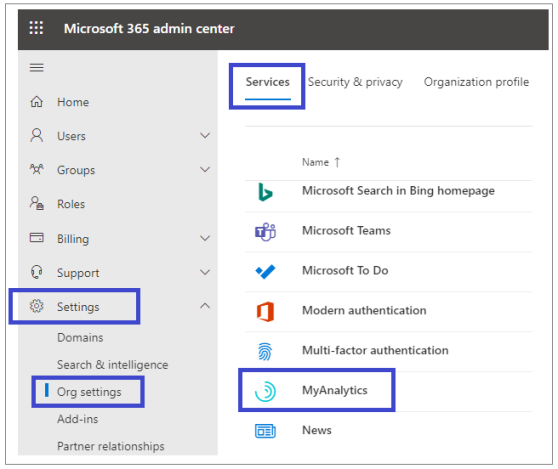Viewport: 558px width, 469px height.
Task: Open Modern authentication settings
Action: coord(364,310)
